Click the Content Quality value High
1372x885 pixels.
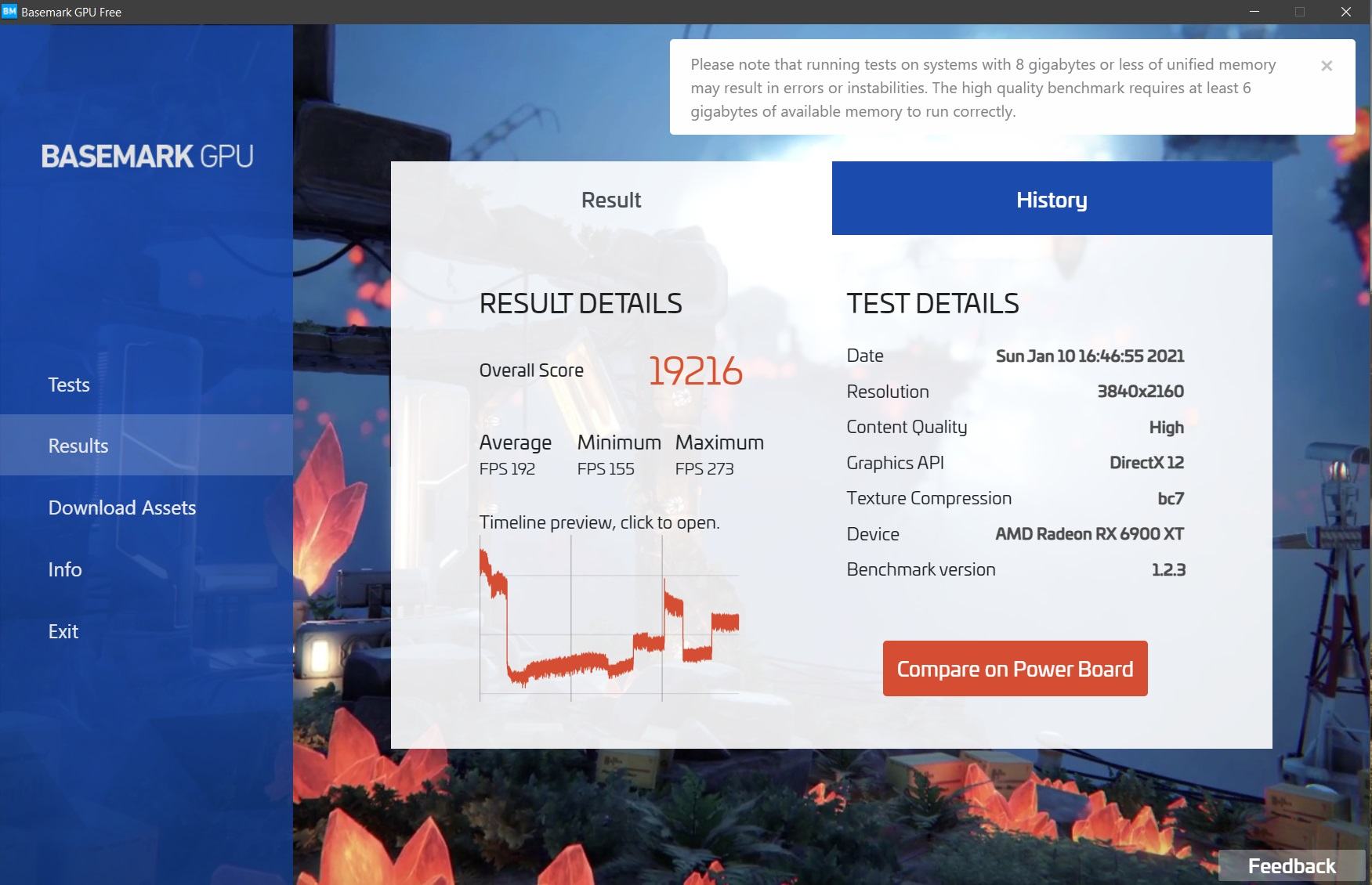click(1166, 428)
